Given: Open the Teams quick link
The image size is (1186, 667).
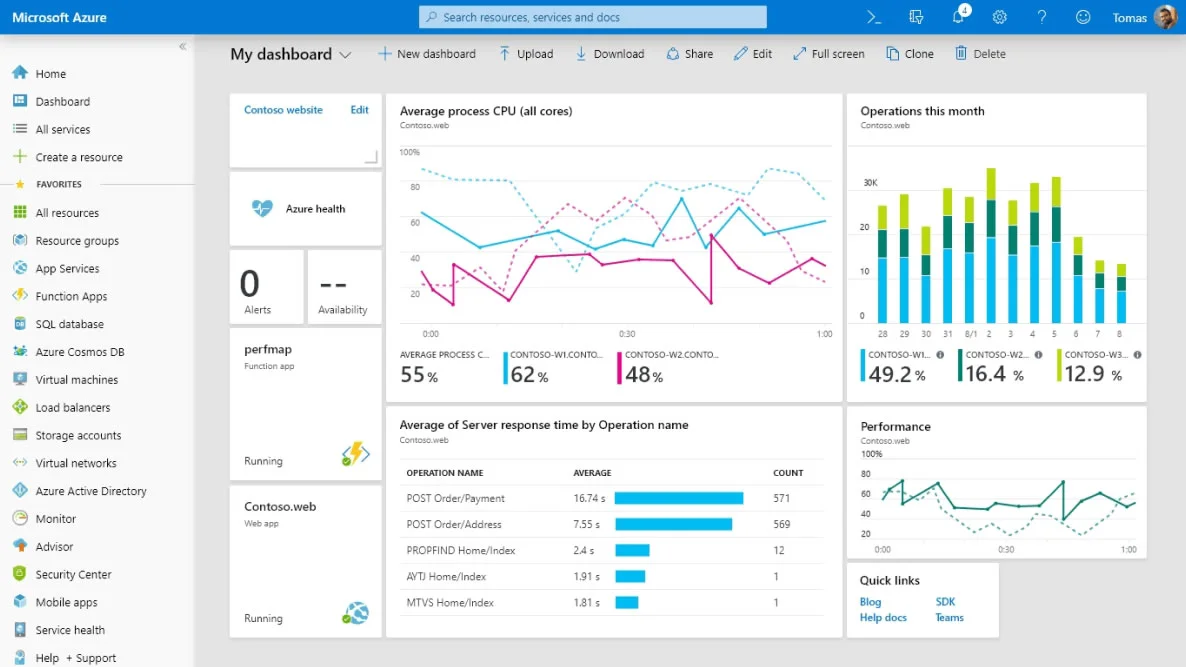Looking at the screenshot, I should [x=949, y=618].
